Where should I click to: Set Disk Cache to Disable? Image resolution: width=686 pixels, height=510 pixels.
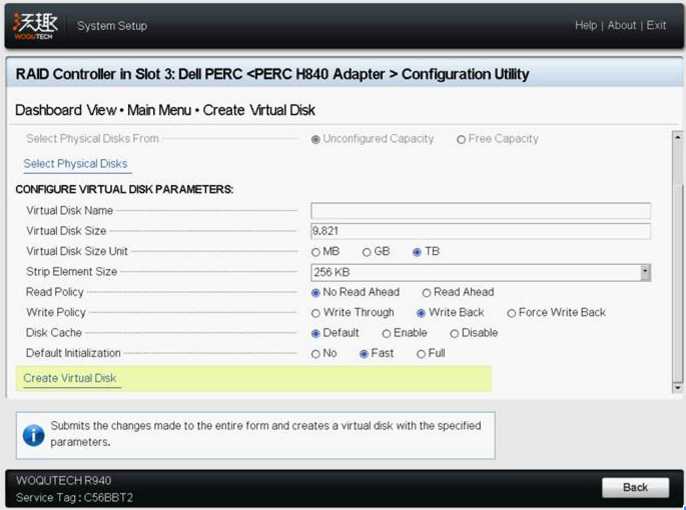point(454,334)
